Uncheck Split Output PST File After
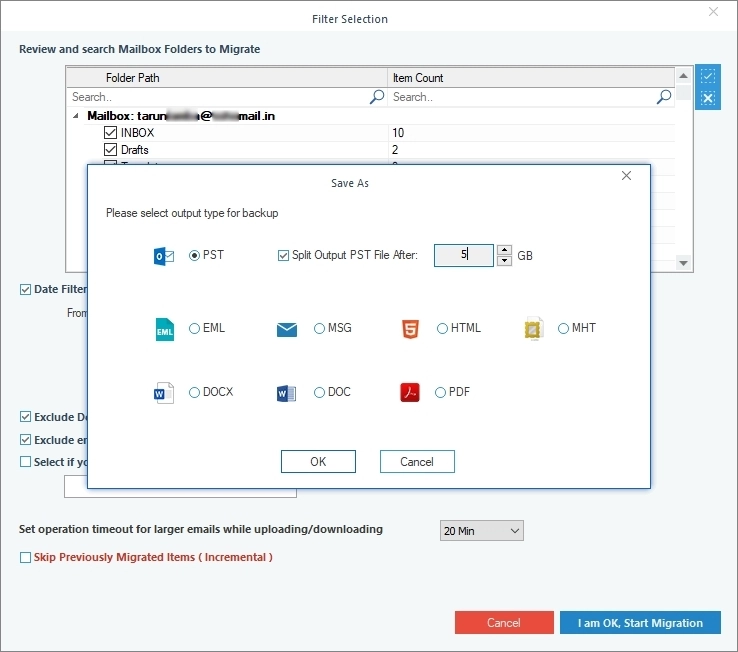The width and height of the screenshot is (738, 652). tap(283, 256)
